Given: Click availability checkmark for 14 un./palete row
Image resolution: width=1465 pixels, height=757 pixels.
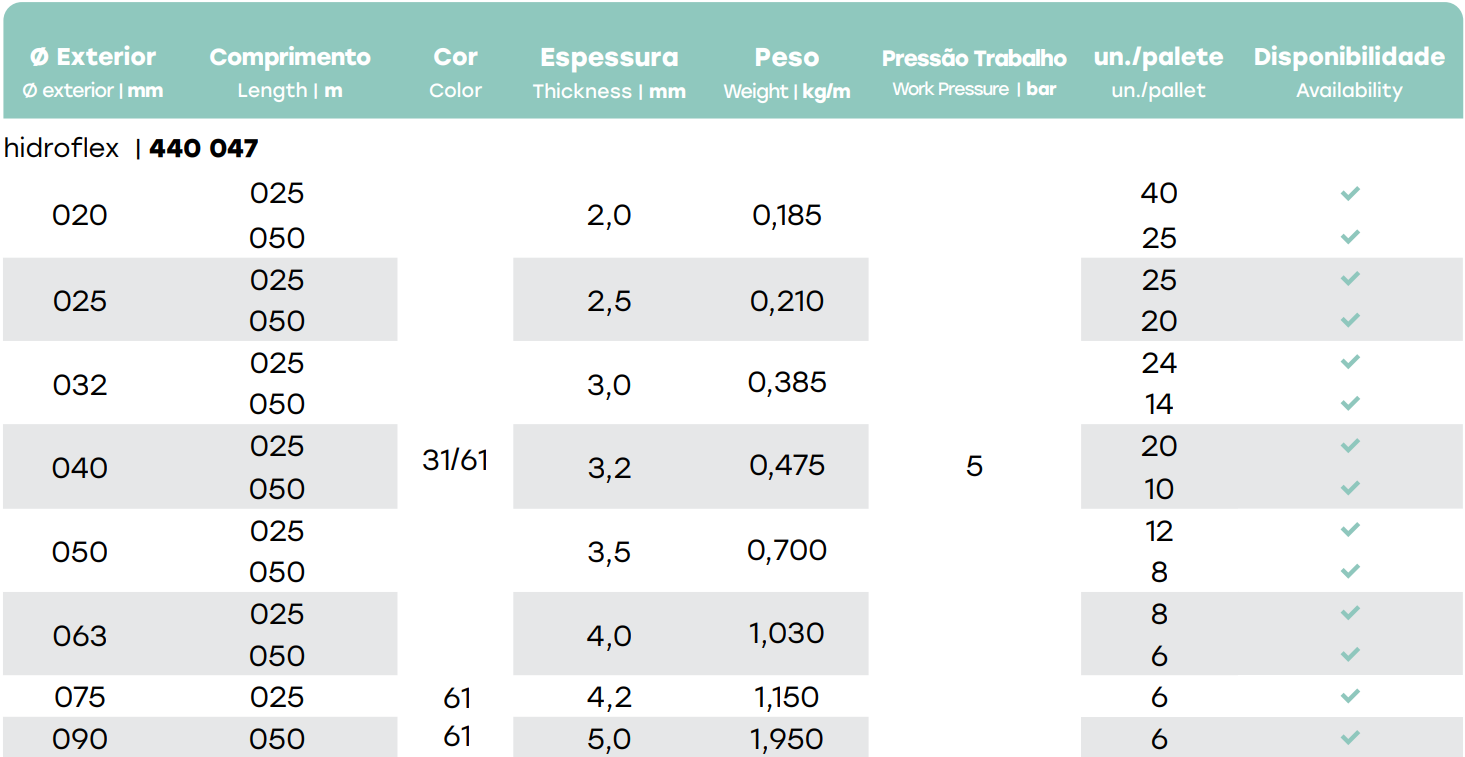Looking at the screenshot, I should pyautogui.click(x=1350, y=403).
